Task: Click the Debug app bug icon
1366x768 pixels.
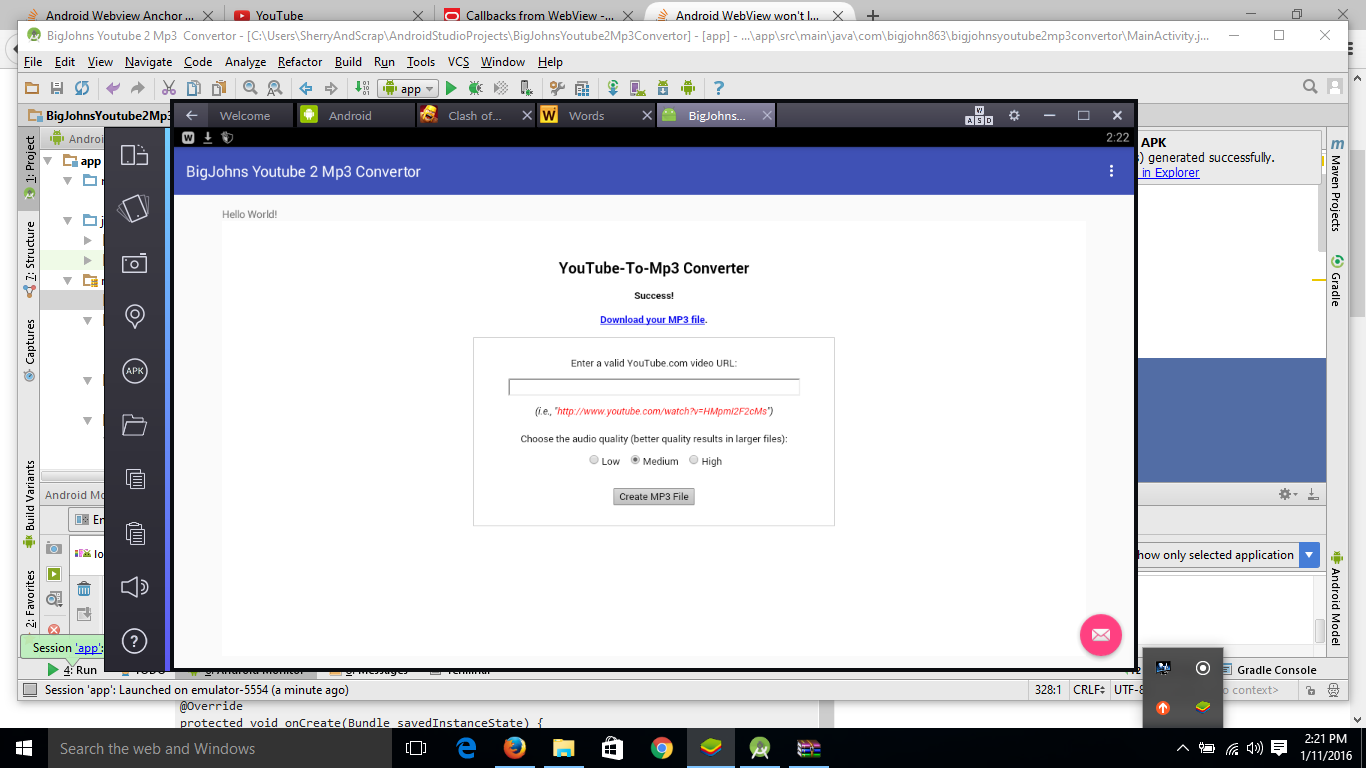Action: 477,88
